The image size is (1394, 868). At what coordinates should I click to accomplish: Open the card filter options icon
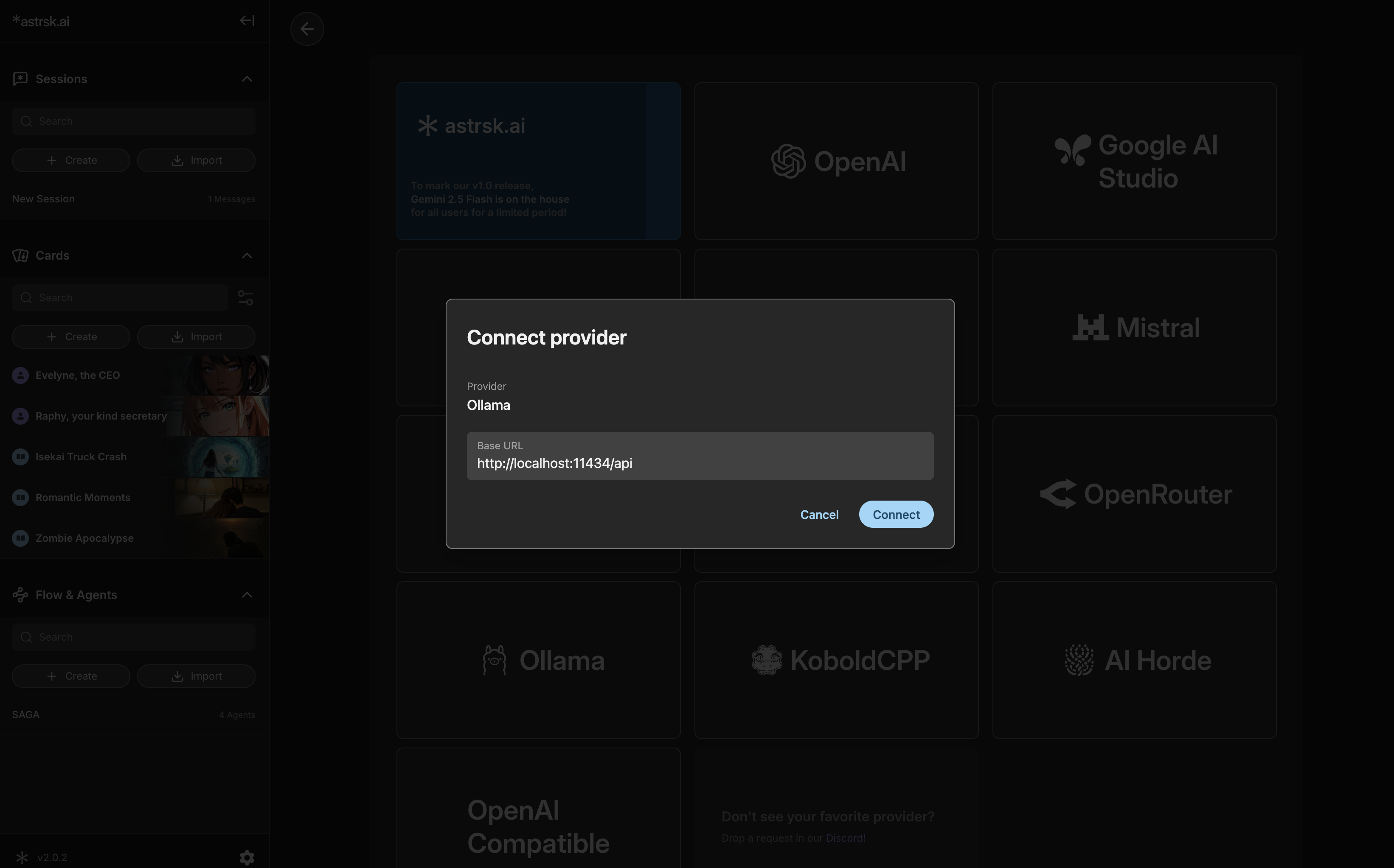click(x=245, y=297)
